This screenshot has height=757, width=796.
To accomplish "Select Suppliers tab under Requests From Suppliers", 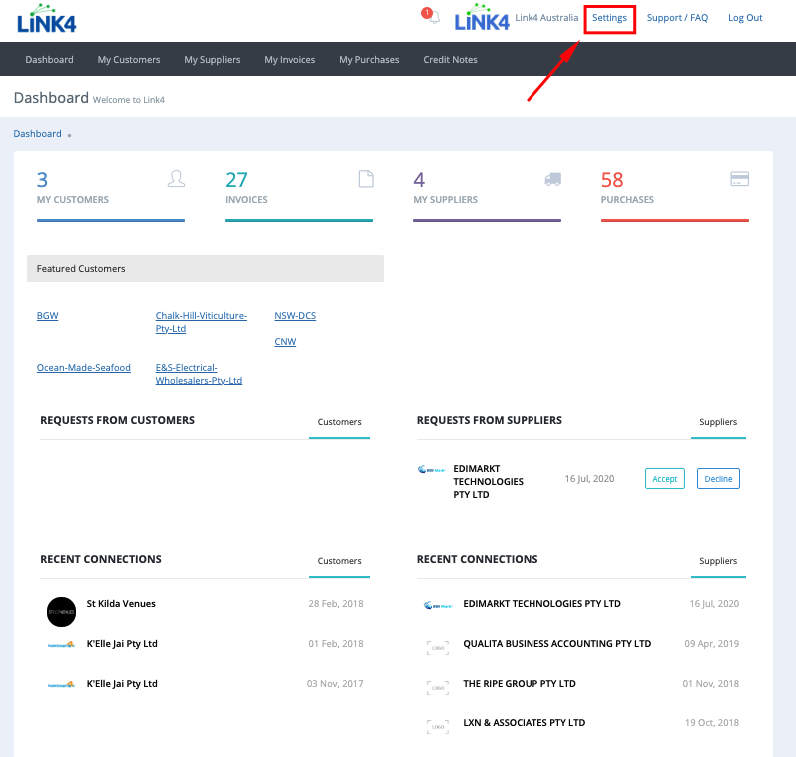I will (718, 422).
